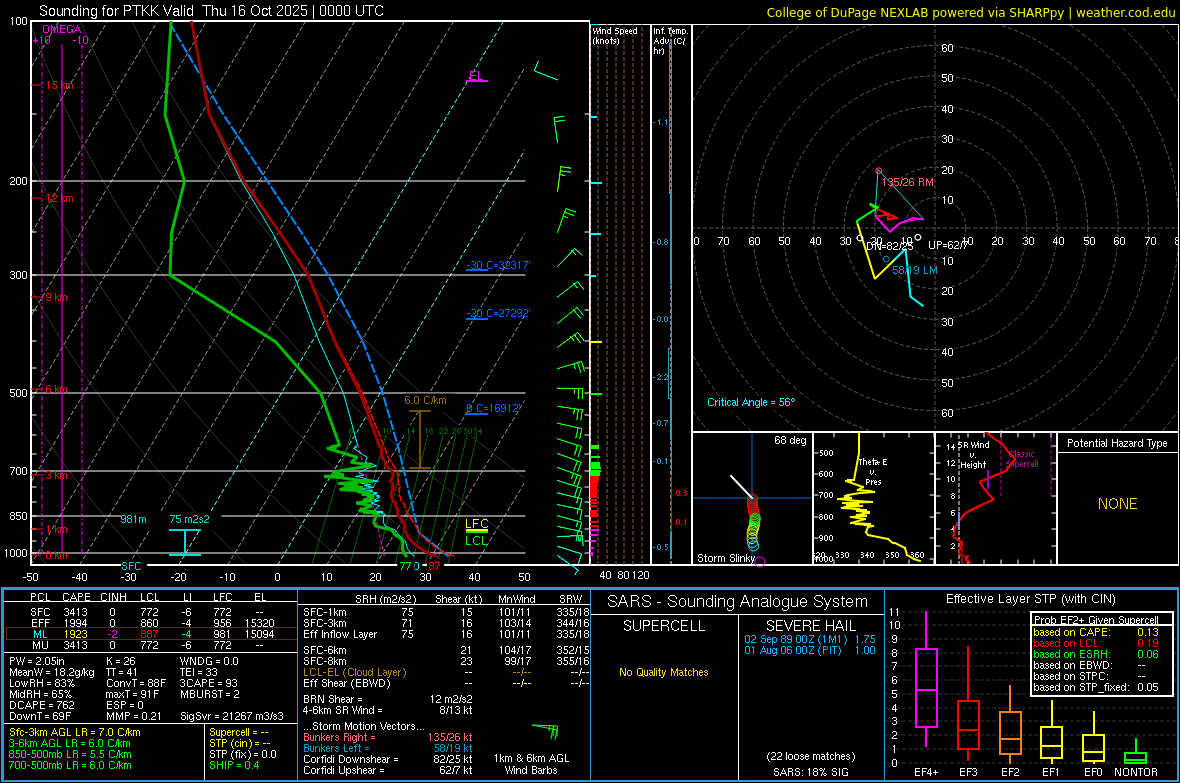Screen dimensions: 1180x783
Task: Click the MeanW = 18.2g/kg value
Action: coord(52,672)
